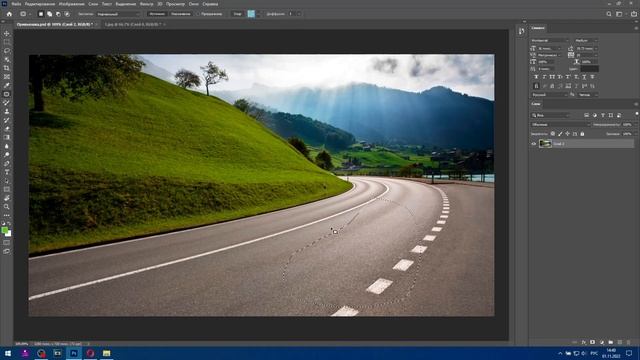The height and width of the screenshot is (360, 640).
Task: Toggle lock all for the layer
Action: 582,134
